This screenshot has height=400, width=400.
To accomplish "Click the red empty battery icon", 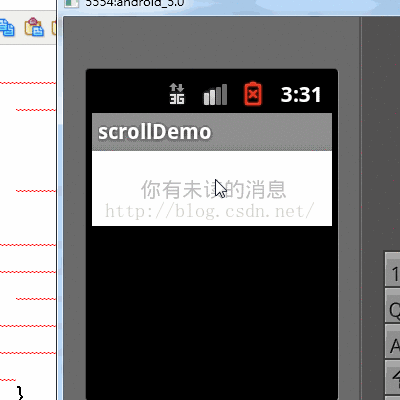I will pyautogui.click(x=253, y=94).
